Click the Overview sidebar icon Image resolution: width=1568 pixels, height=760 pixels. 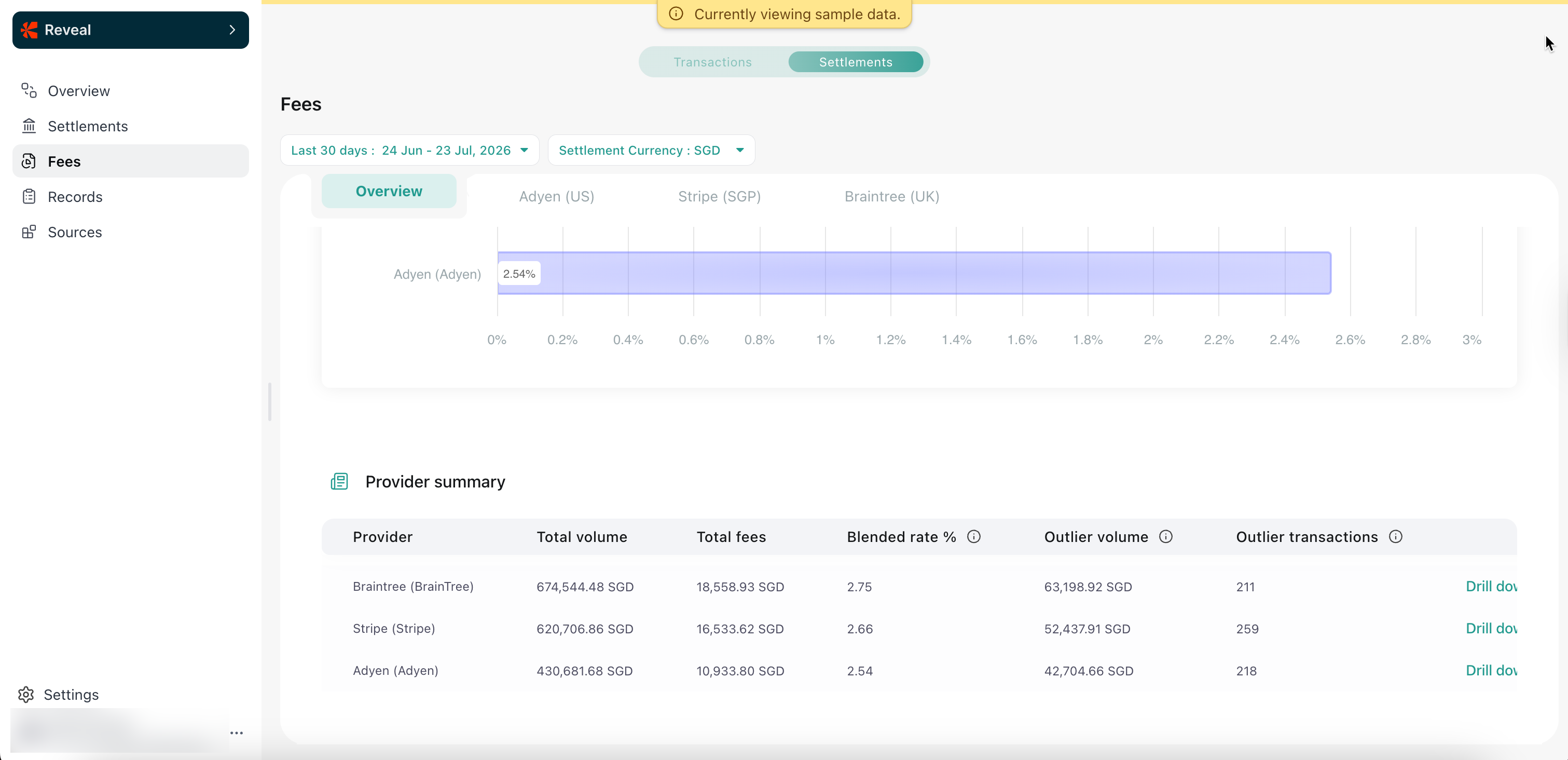[29, 91]
